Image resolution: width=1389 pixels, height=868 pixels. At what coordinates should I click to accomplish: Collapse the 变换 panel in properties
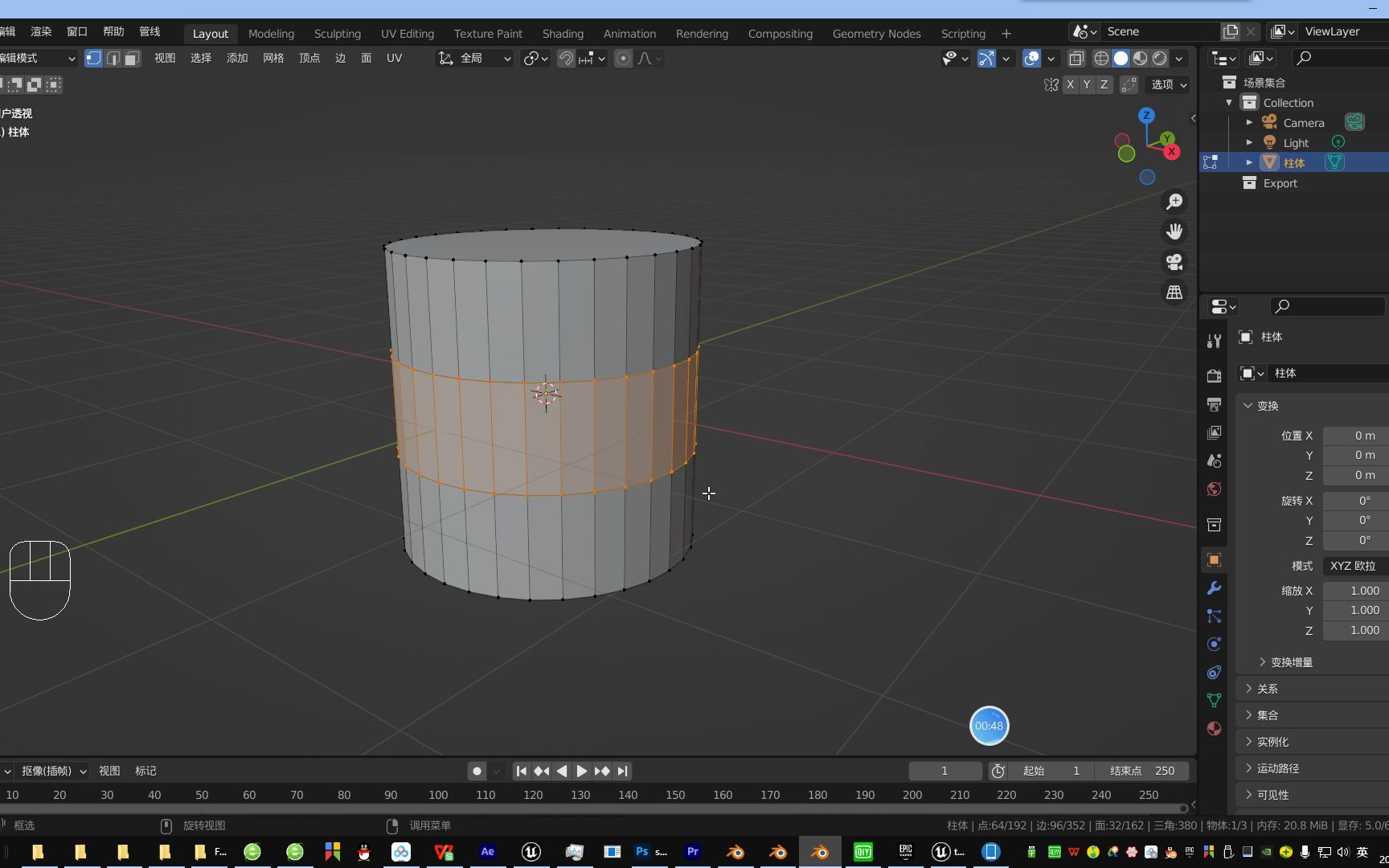(1268, 406)
